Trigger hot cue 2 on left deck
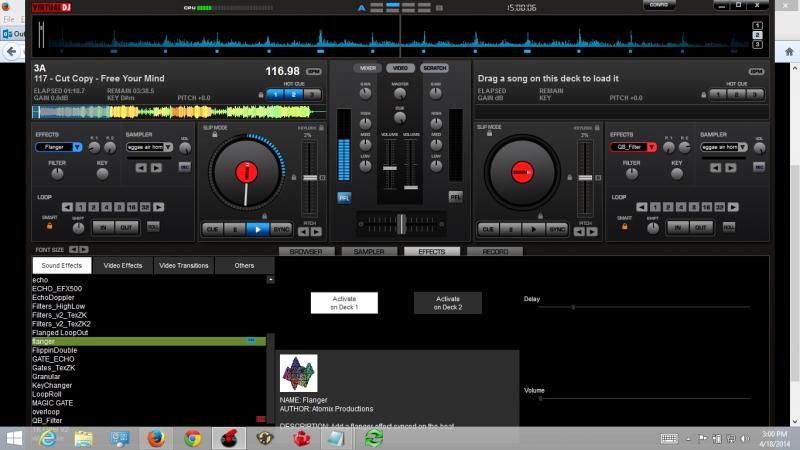Image resolution: width=800 pixels, height=450 pixels. [x=294, y=94]
